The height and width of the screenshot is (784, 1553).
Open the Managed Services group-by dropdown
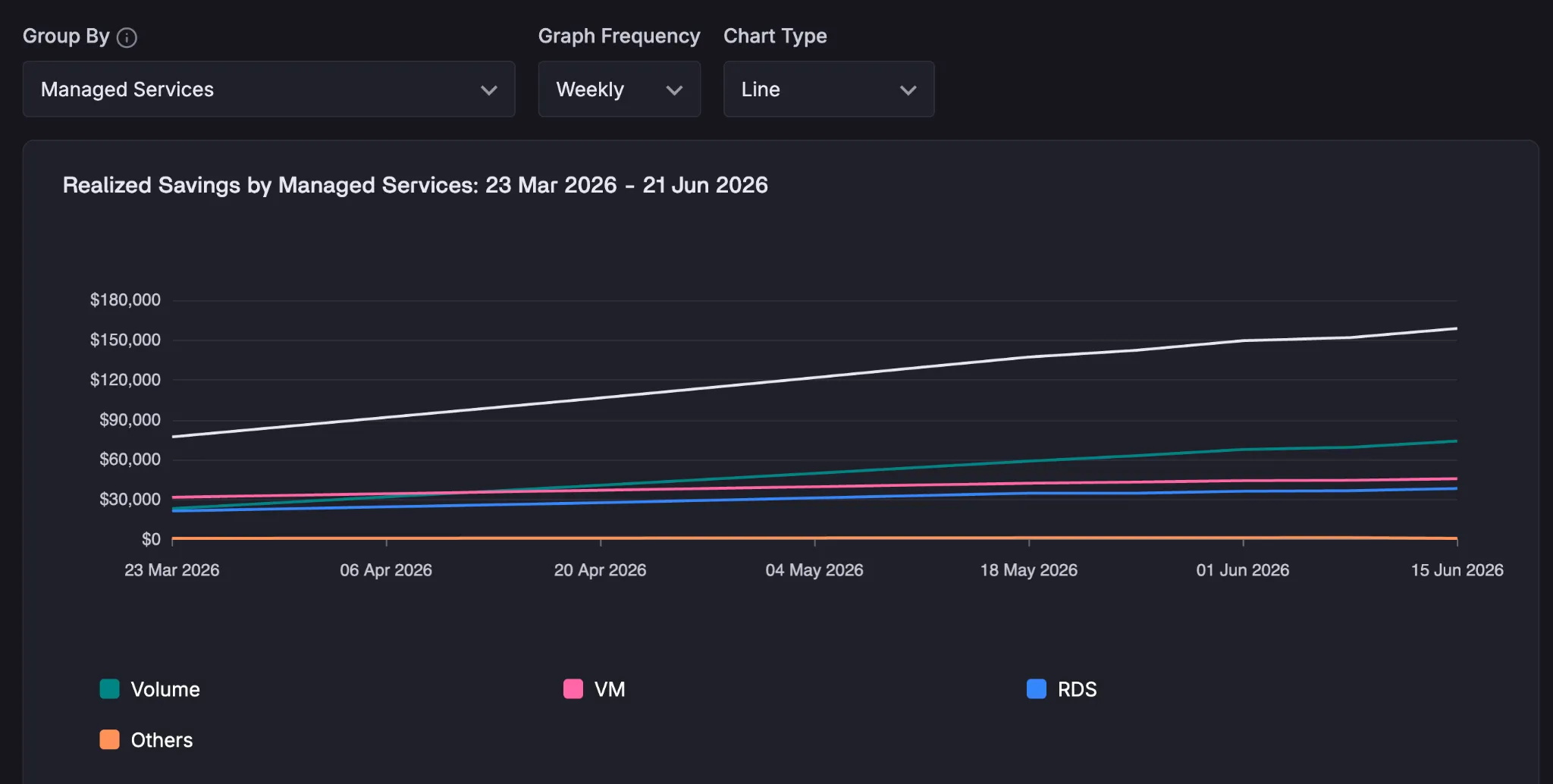(x=268, y=89)
